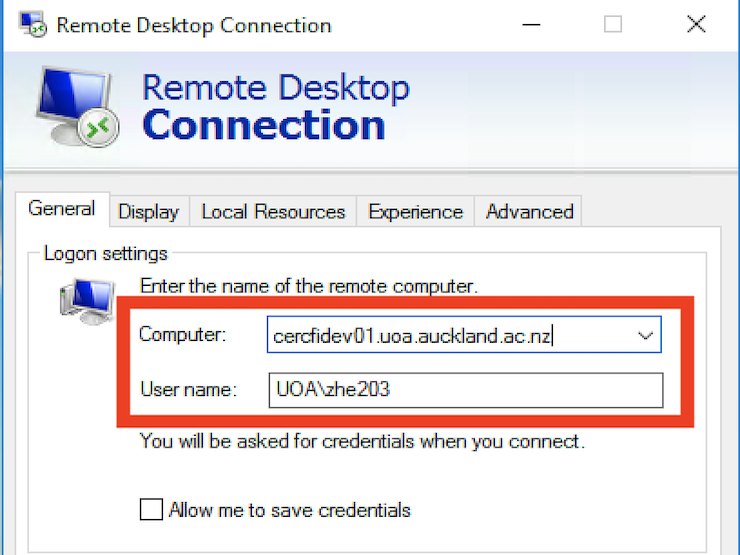Image resolution: width=740 pixels, height=555 pixels.
Task: Maximize the Remote Desktop Connection window
Action: coord(613,25)
